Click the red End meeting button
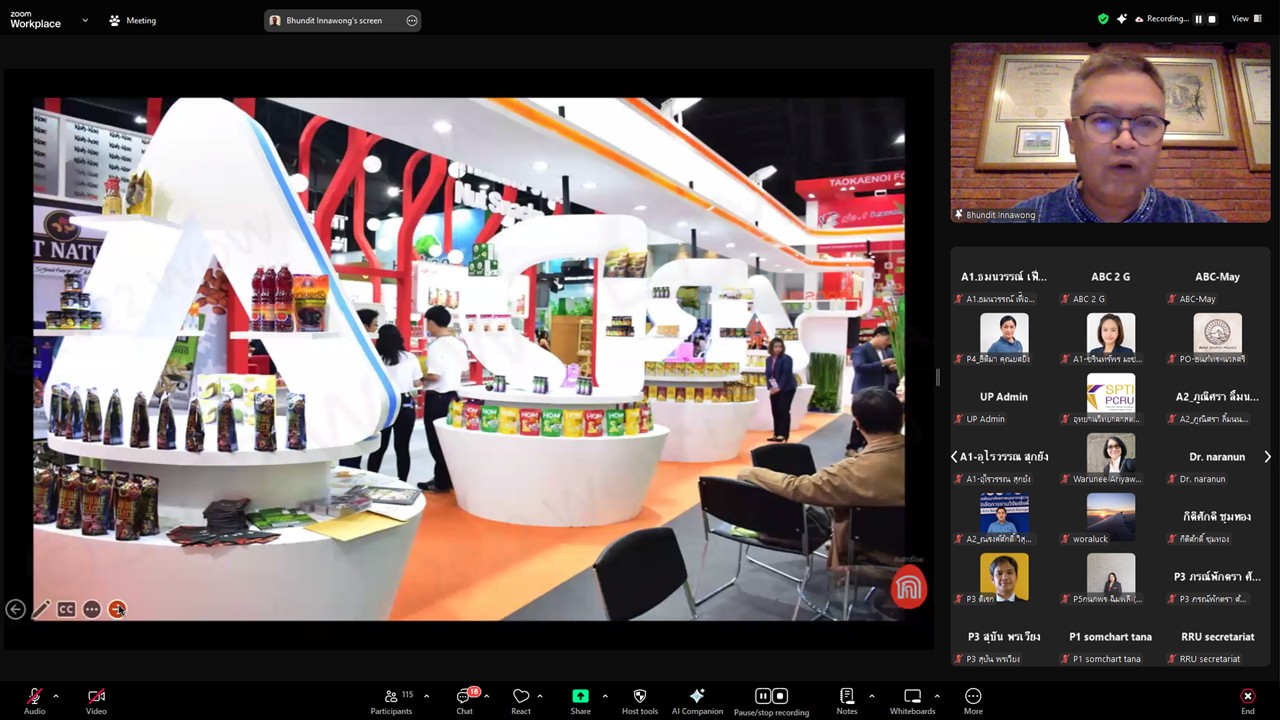The width and height of the screenshot is (1280, 720). pos(1247,701)
